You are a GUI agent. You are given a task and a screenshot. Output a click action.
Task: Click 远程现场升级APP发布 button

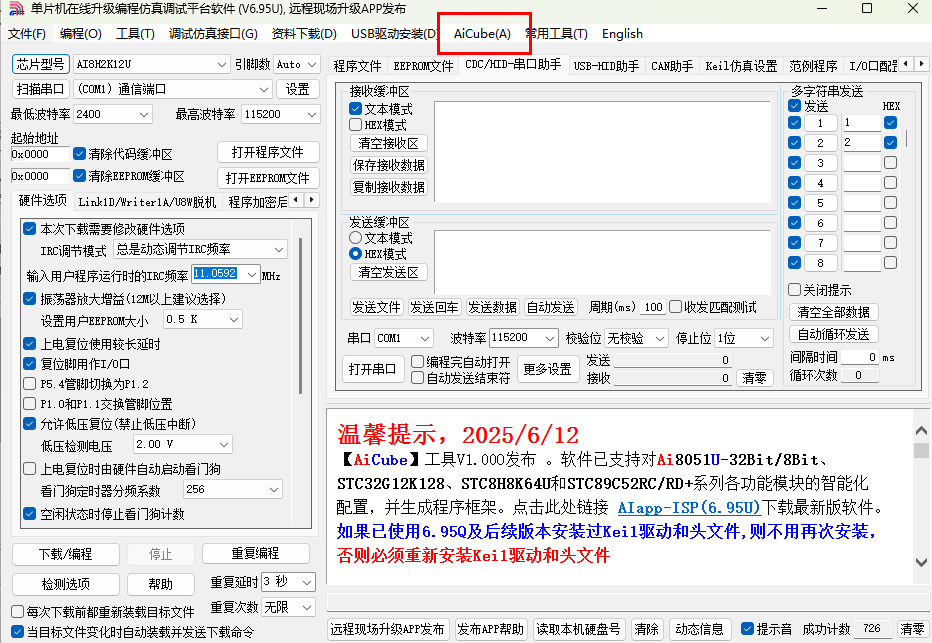388,629
